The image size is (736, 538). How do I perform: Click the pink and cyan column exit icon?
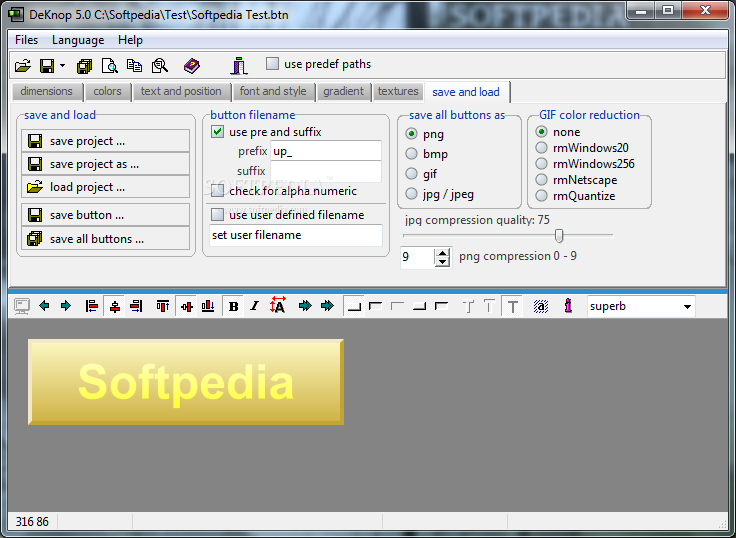click(238, 66)
